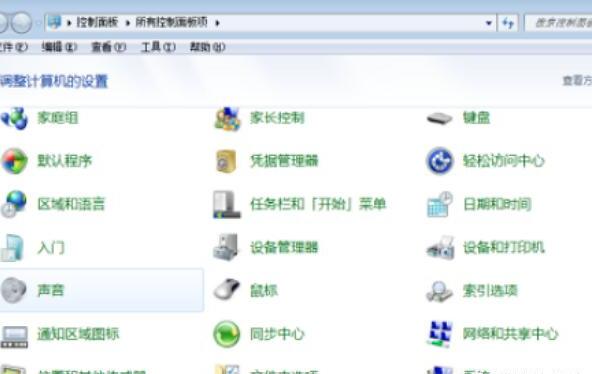The width and height of the screenshot is (592, 374).
Task: Open the 查看(V) menu
Action: click(x=109, y=47)
